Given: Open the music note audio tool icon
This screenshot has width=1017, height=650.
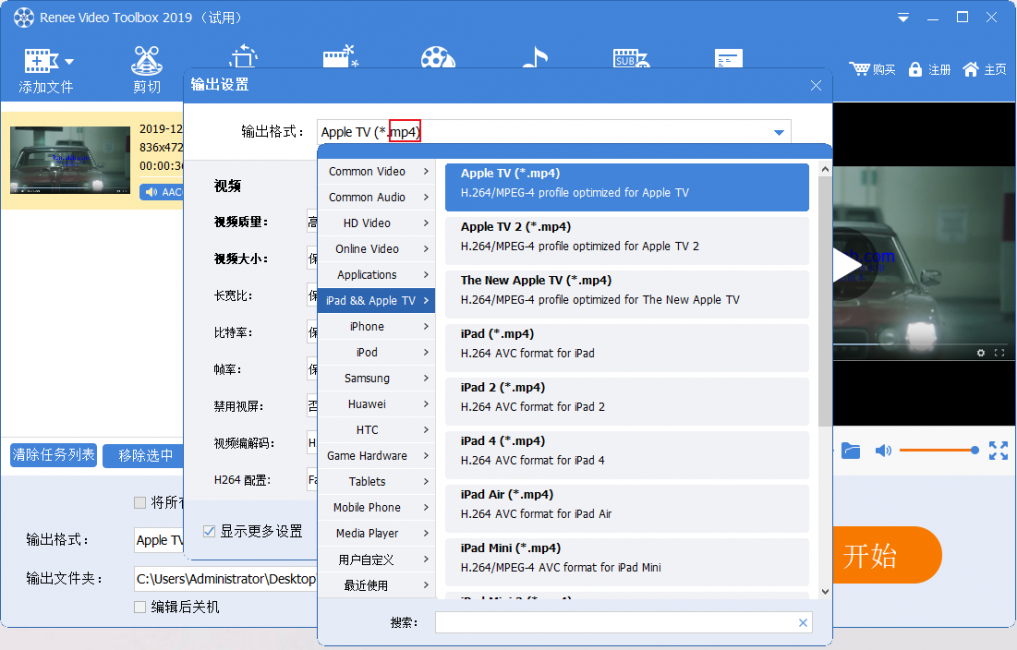Looking at the screenshot, I should (x=535, y=56).
